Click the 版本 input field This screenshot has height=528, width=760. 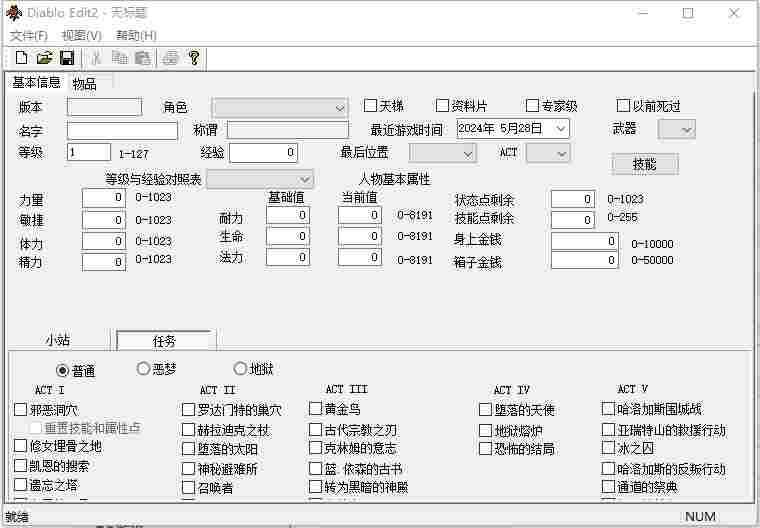pos(104,107)
